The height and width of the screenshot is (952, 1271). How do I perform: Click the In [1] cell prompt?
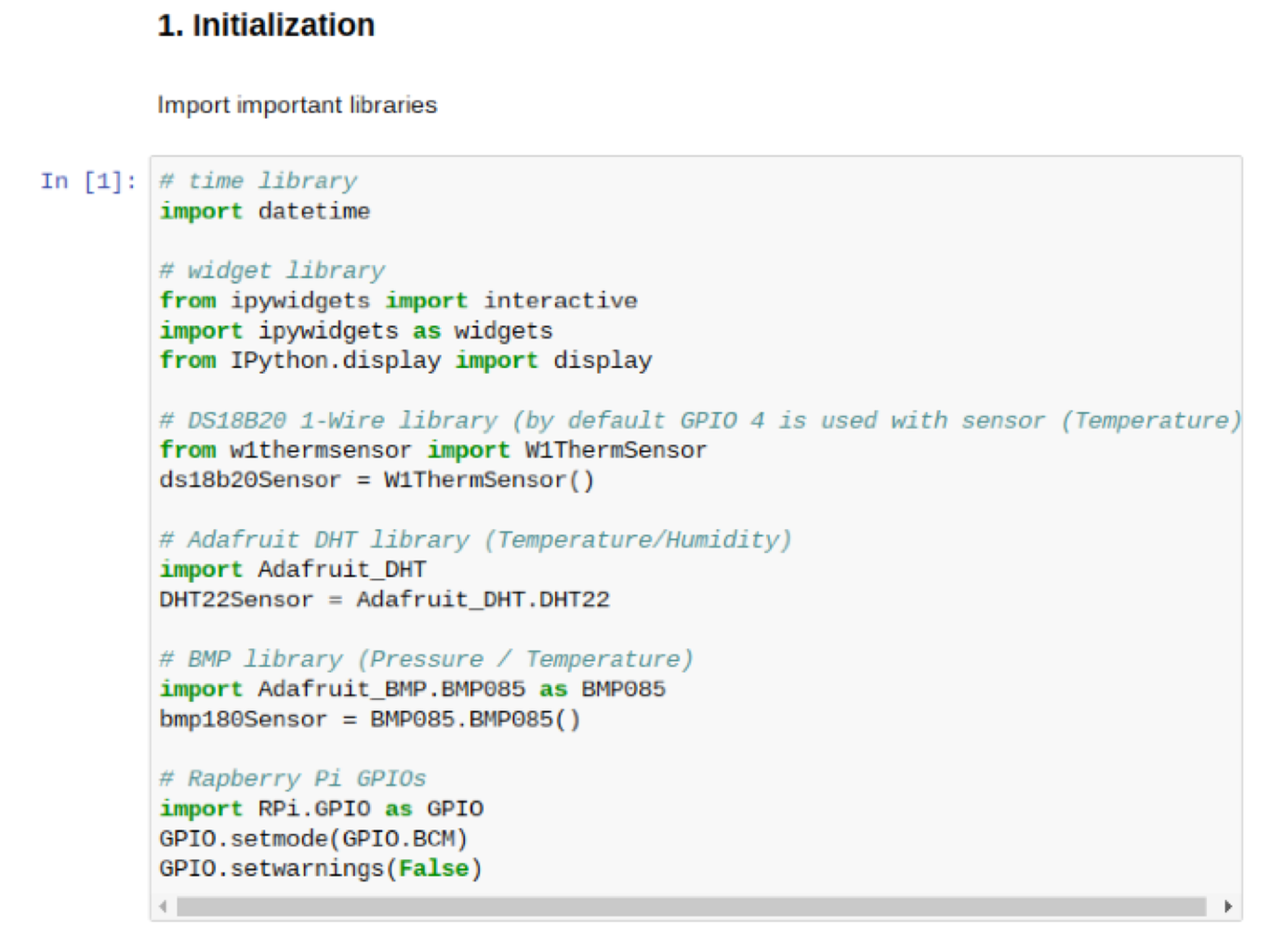pyautogui.click(x=88, y=181)
